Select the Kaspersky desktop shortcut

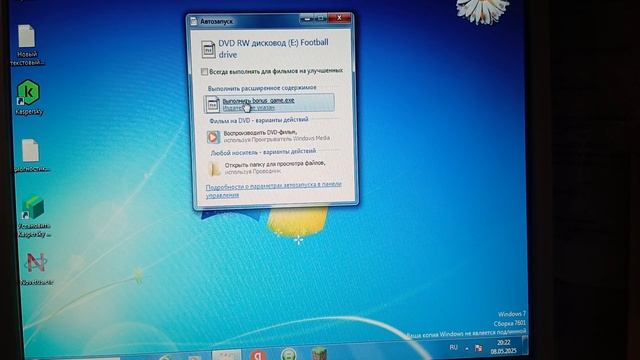pyautogui.click(x=29, y=97)
